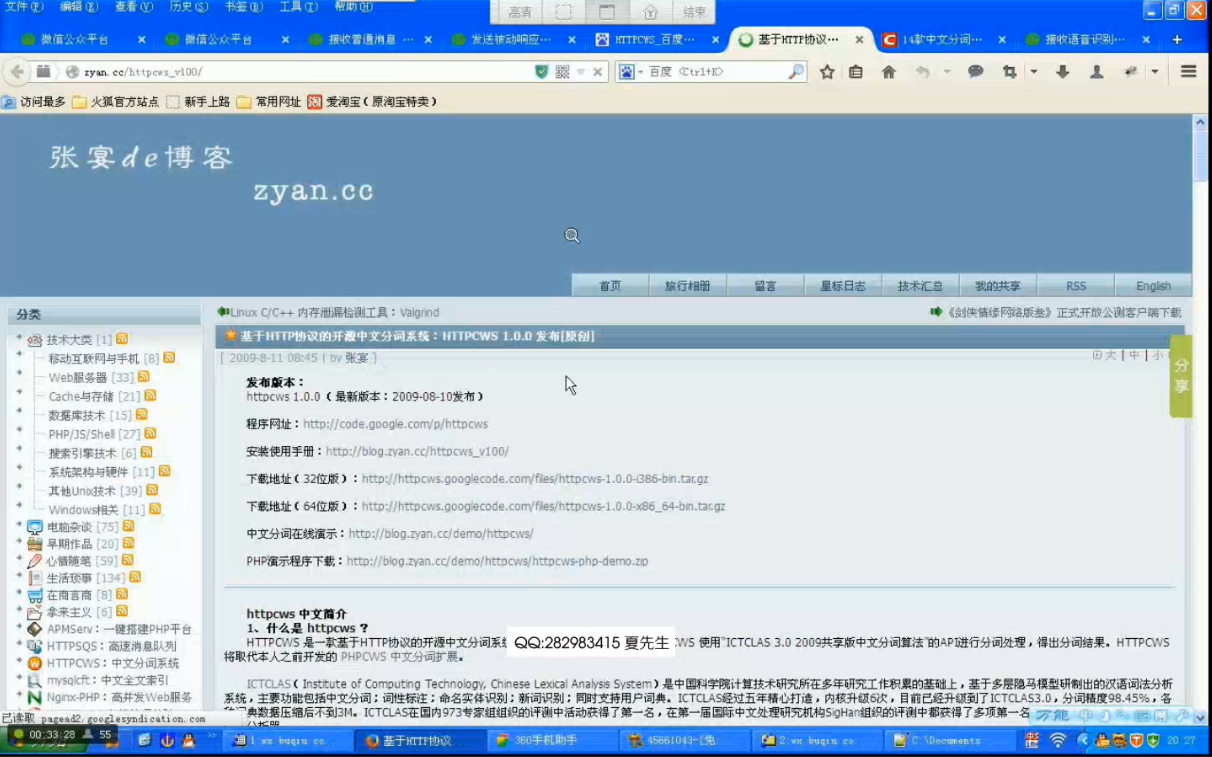This screenshot has height=757, width=1212.
Task: Open the chat bubble toolbar icon
Action: tap(976, 72)
